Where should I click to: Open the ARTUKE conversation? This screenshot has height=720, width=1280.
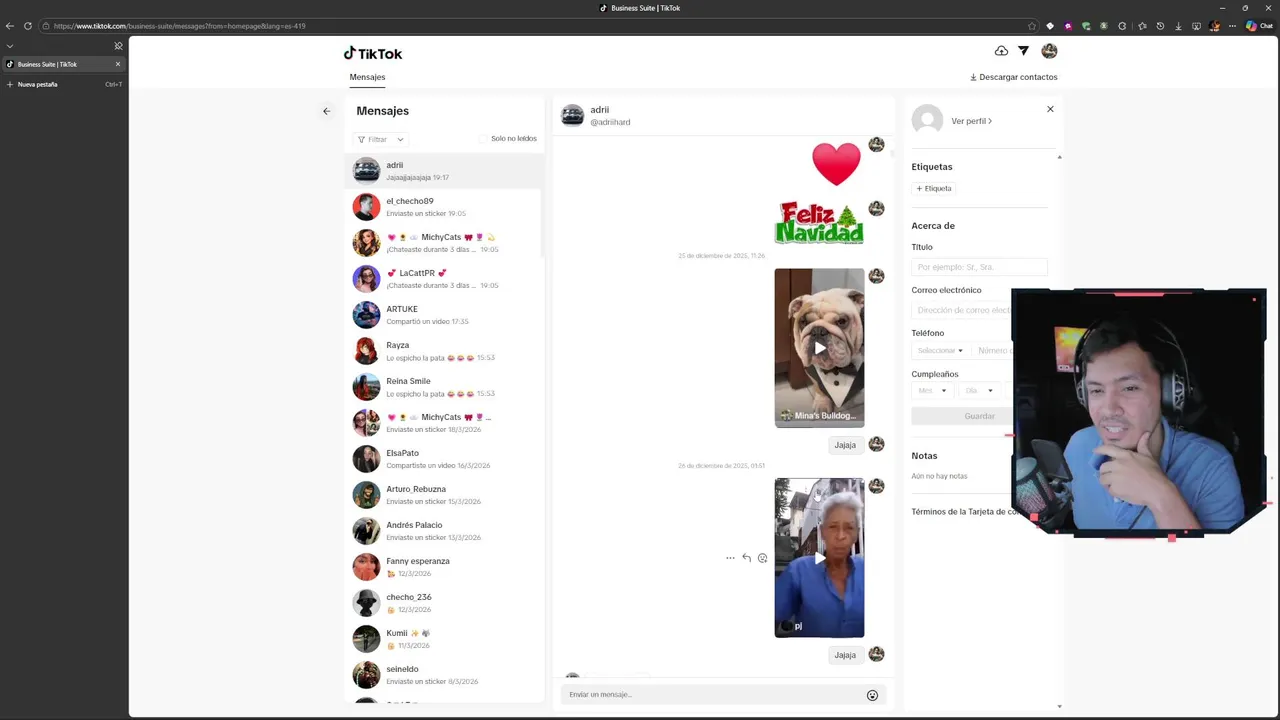445,315
